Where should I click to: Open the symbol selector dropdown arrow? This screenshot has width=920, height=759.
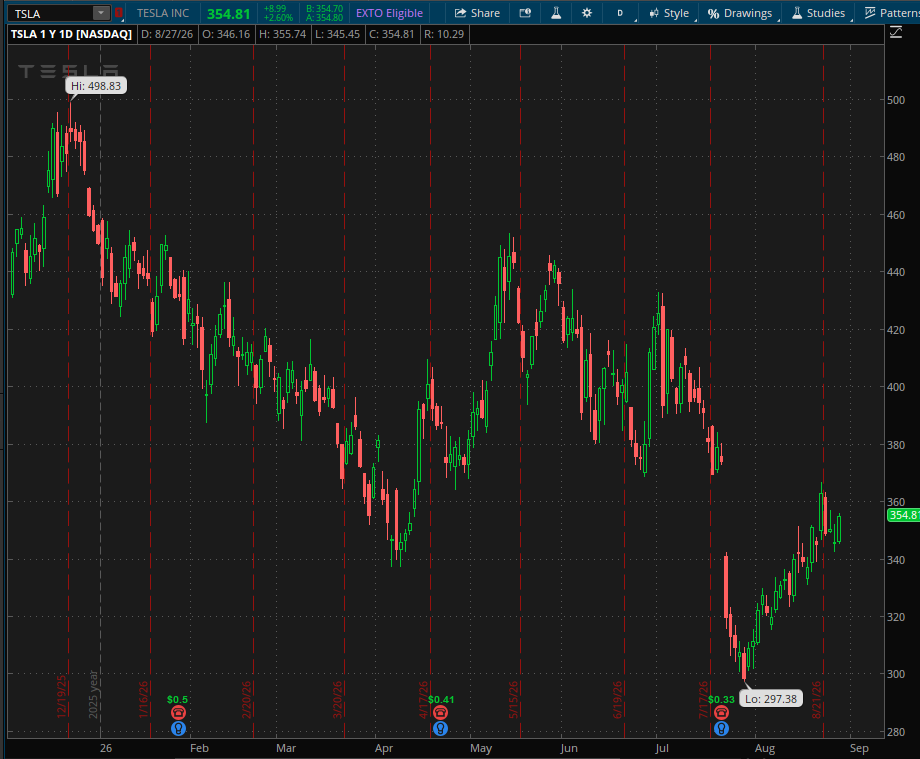[x=102, y=13]
